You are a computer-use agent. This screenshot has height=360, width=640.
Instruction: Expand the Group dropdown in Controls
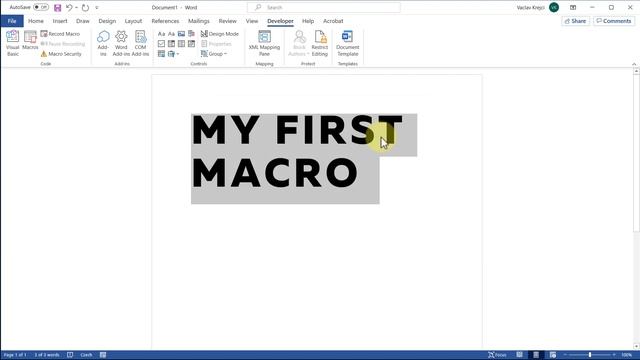coord(214,54)
